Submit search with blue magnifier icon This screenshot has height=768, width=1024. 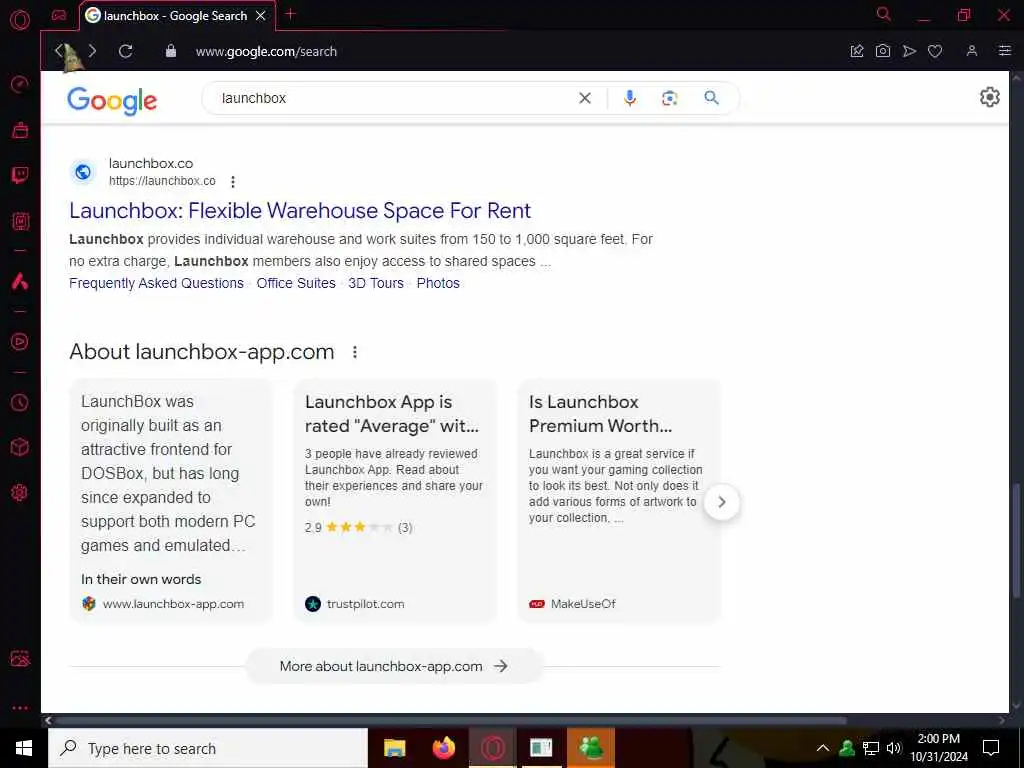(x=711, y=98)
